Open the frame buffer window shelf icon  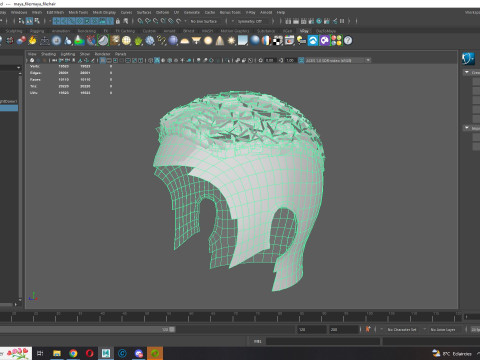[289, 41]
